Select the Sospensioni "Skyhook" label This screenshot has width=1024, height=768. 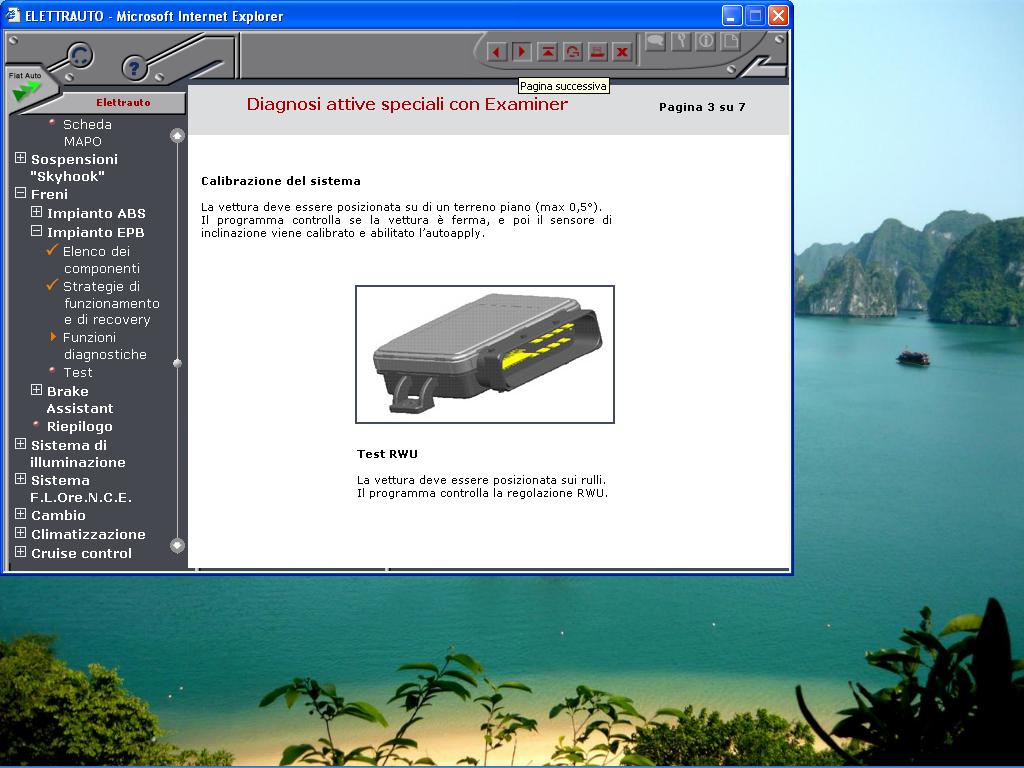(74, 168)
